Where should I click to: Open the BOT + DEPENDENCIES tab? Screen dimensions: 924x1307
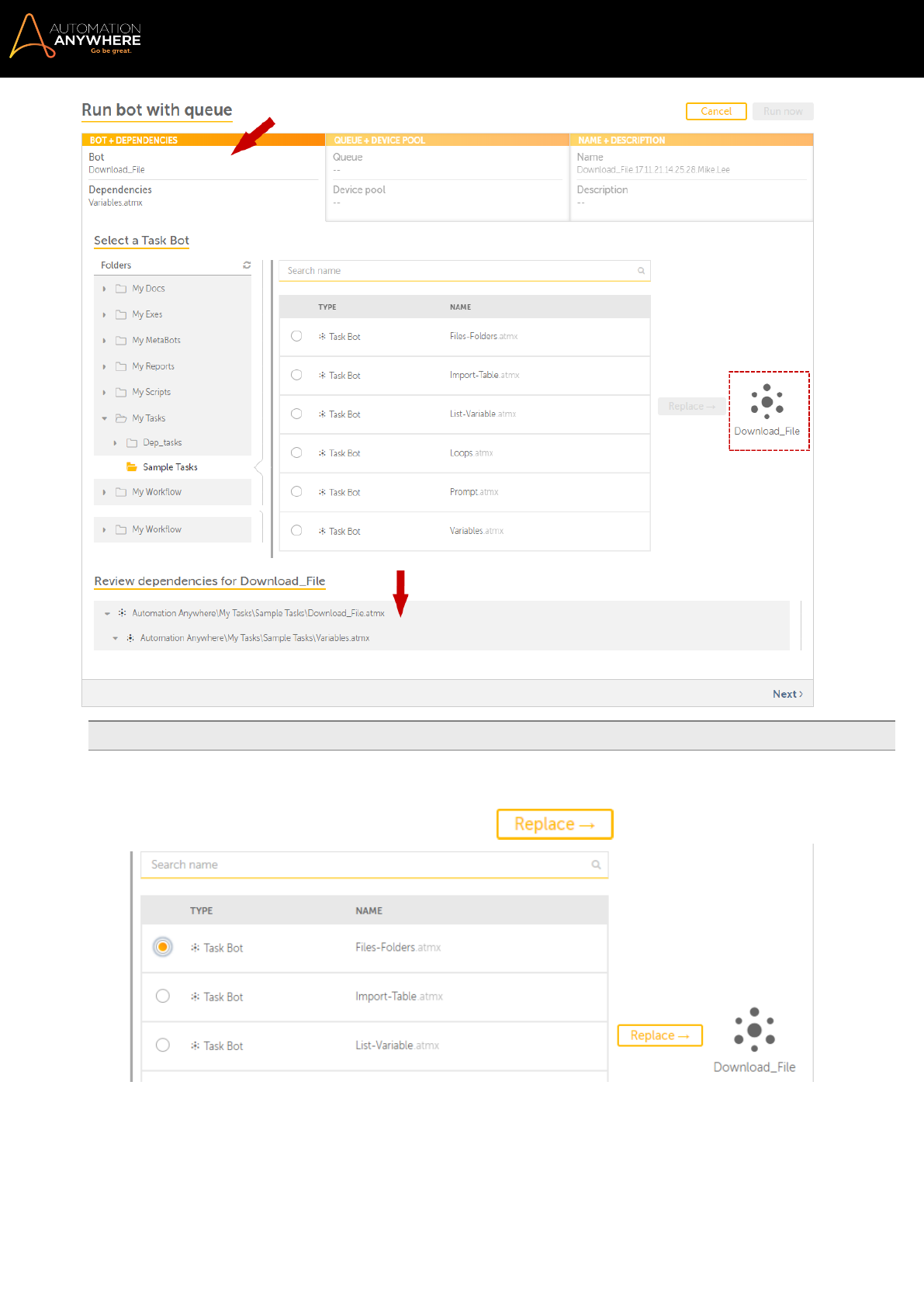click(x=203, y=140)
